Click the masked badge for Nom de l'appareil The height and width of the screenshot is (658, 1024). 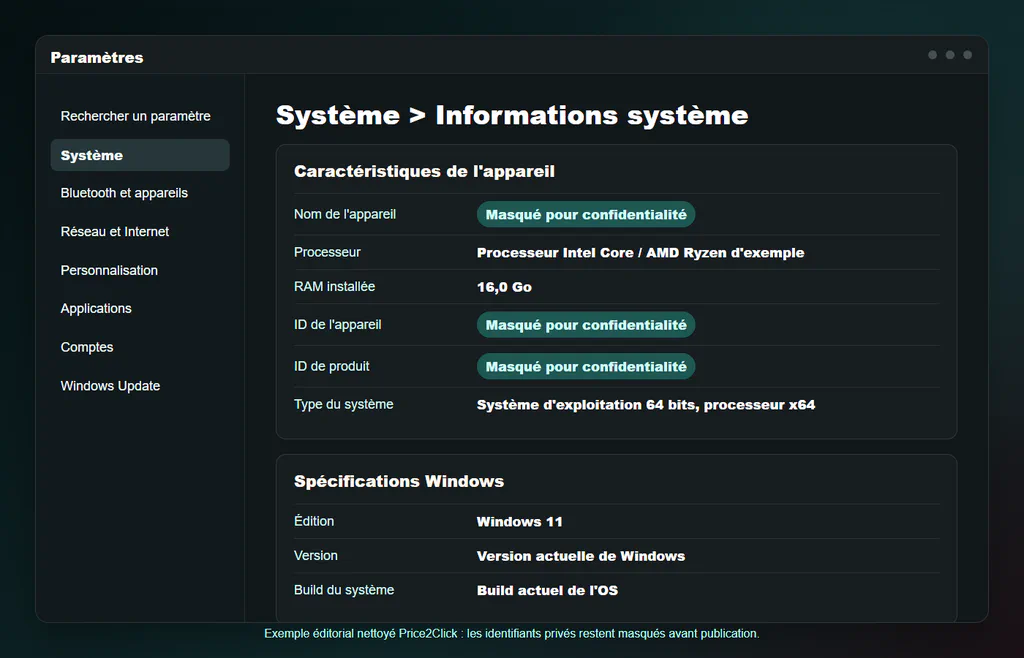pyautogui.click(x=586, y=215)
